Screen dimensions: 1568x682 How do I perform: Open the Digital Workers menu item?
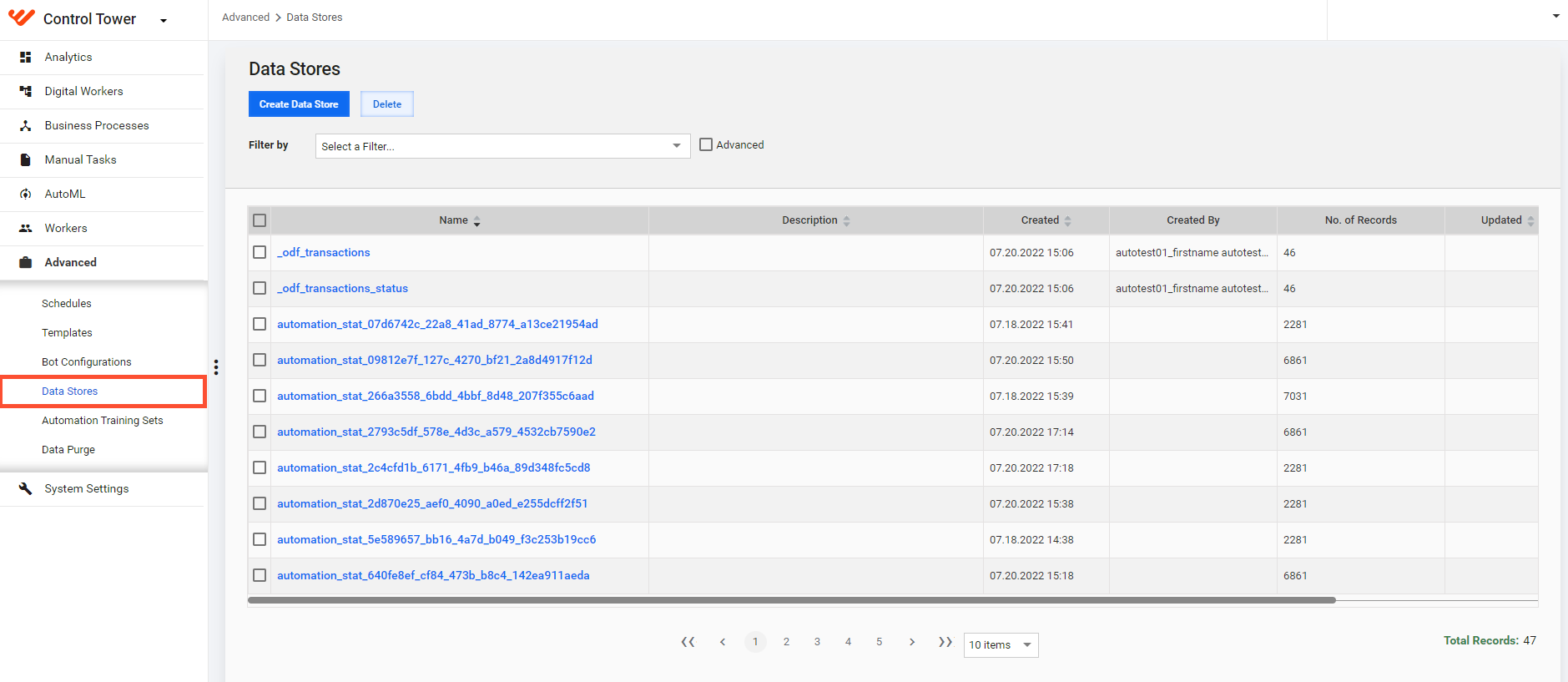[83, 91]
